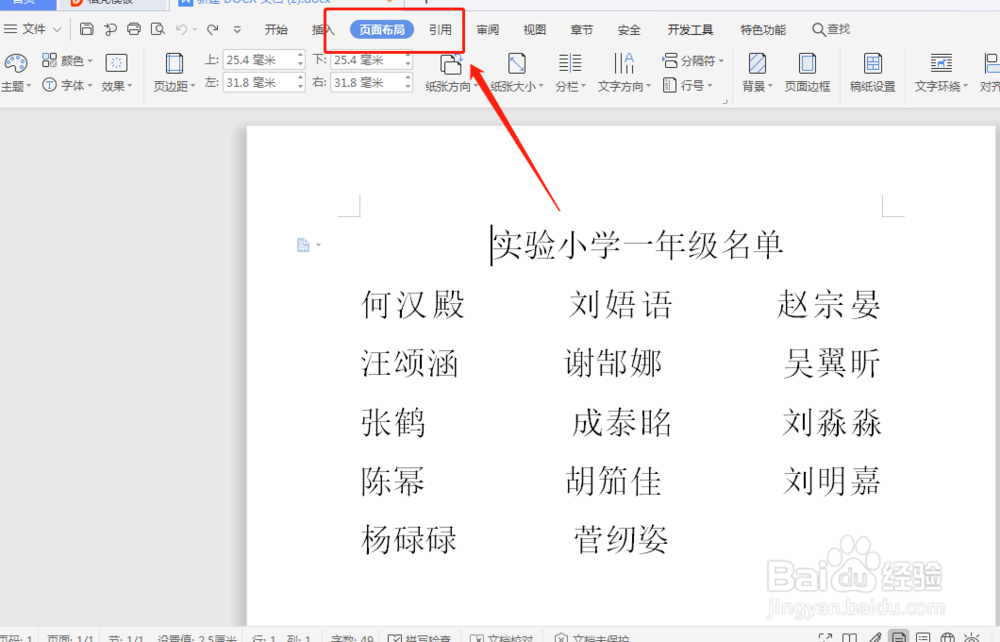
Task: Open the 字体 theme fonts dropdown
Action: (67, 85)
